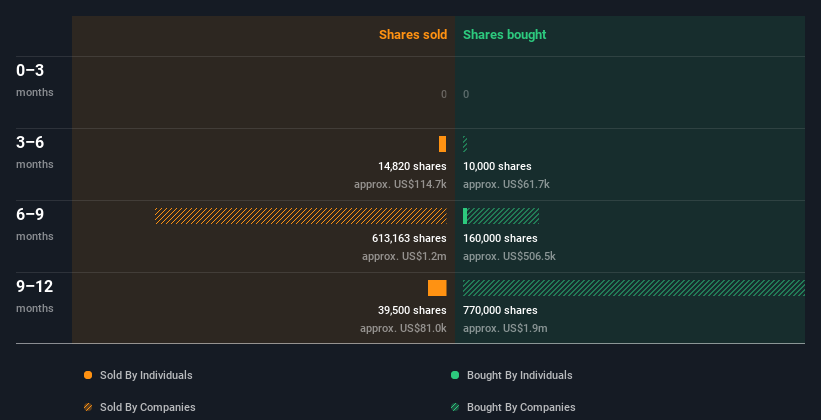
Task: Click the 'Sold By Individuals' legend label
Action: (146, 375)
